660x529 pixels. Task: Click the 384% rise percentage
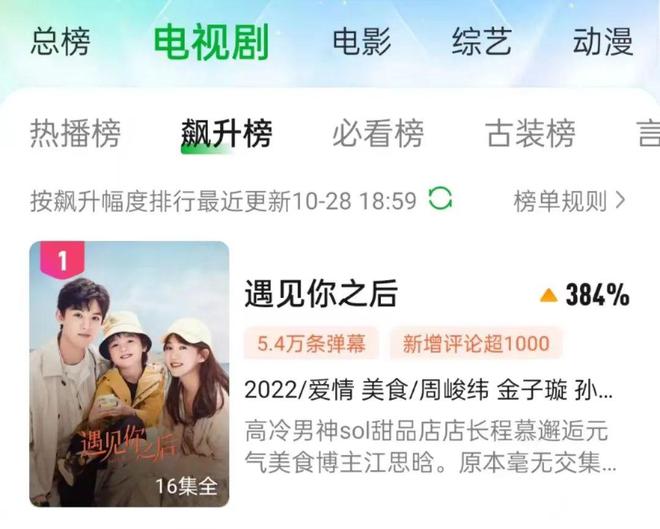[597, 295]
